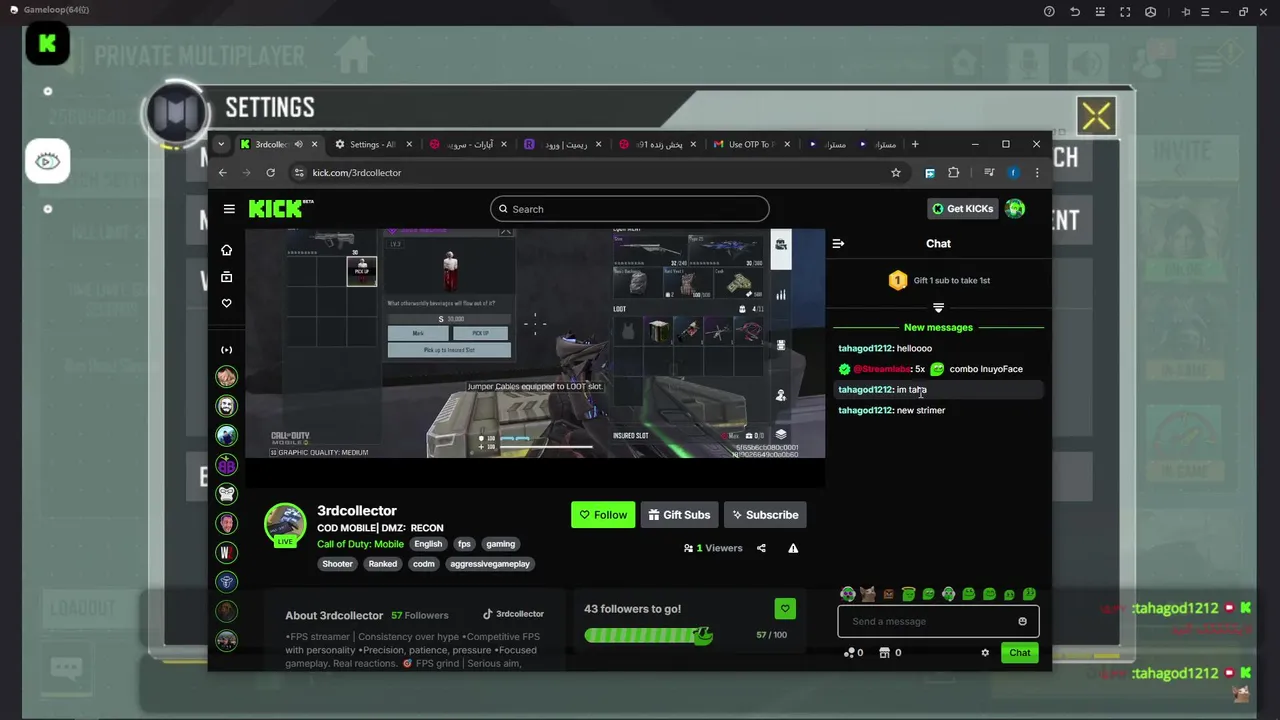The image size is (1280, 720).
Task: Click the 3rdcollector LIVE profile avatar
Action: tap(285, 525)
